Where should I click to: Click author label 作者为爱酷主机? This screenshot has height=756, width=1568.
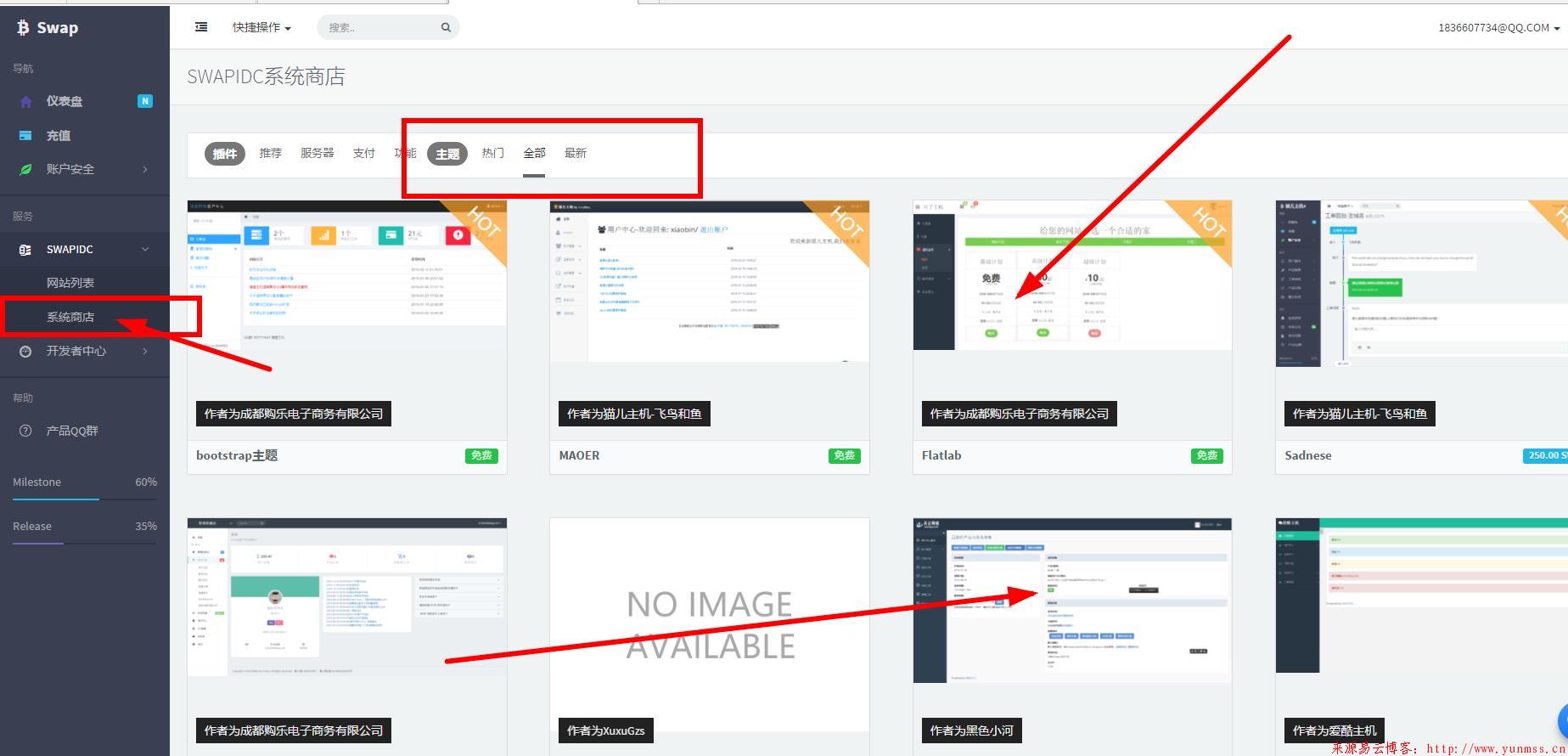pyautogui.click(x=1335, y=731)
